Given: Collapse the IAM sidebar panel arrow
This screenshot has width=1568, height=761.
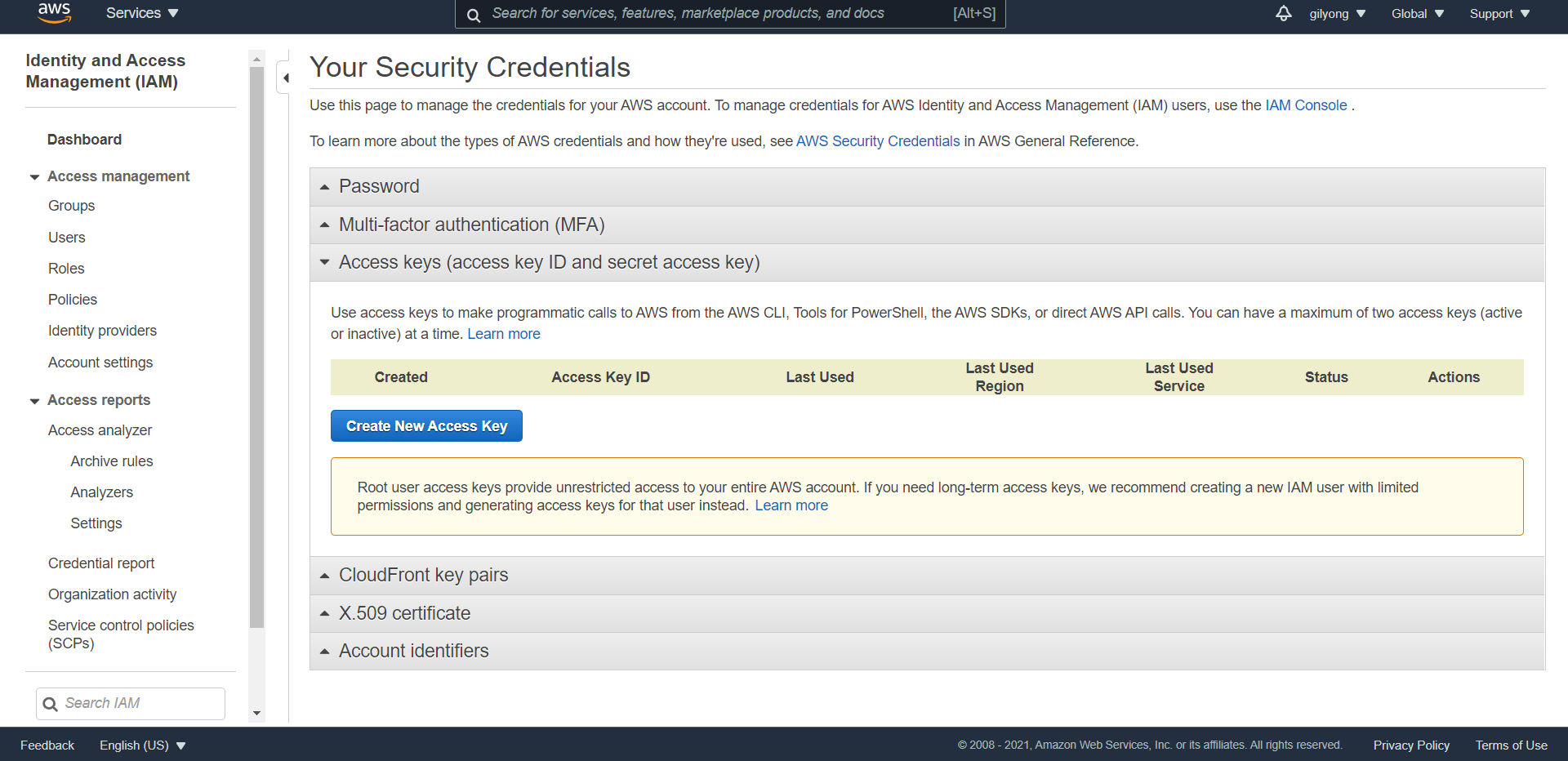Looking at the screenshot, I should (x=285, y=78).
